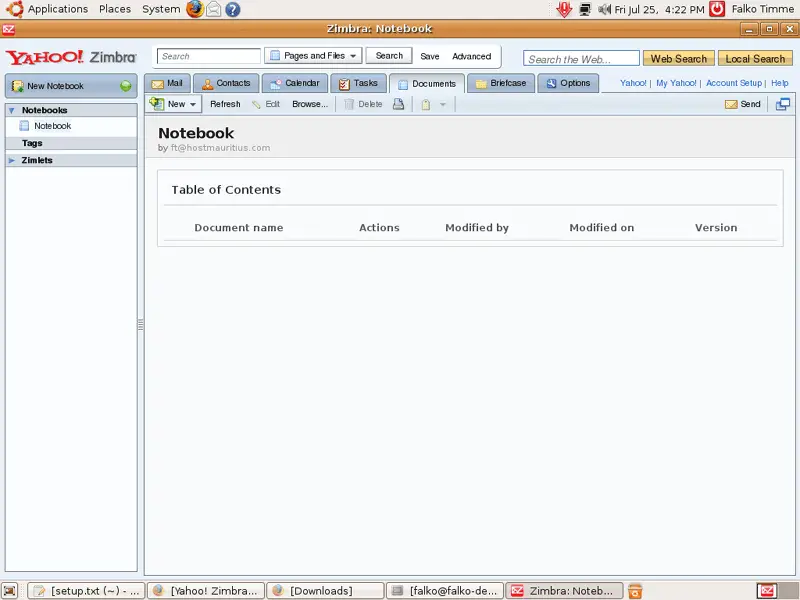The image size is (800, 600).
Task: Open the blue help icon in top panel
Action: (233, 9)
